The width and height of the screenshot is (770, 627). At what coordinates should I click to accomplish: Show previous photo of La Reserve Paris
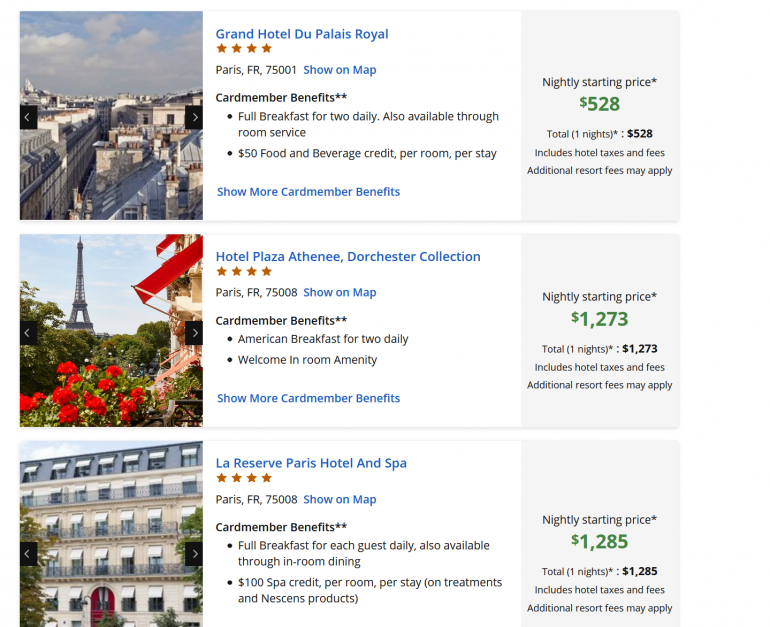click(29, 554)
